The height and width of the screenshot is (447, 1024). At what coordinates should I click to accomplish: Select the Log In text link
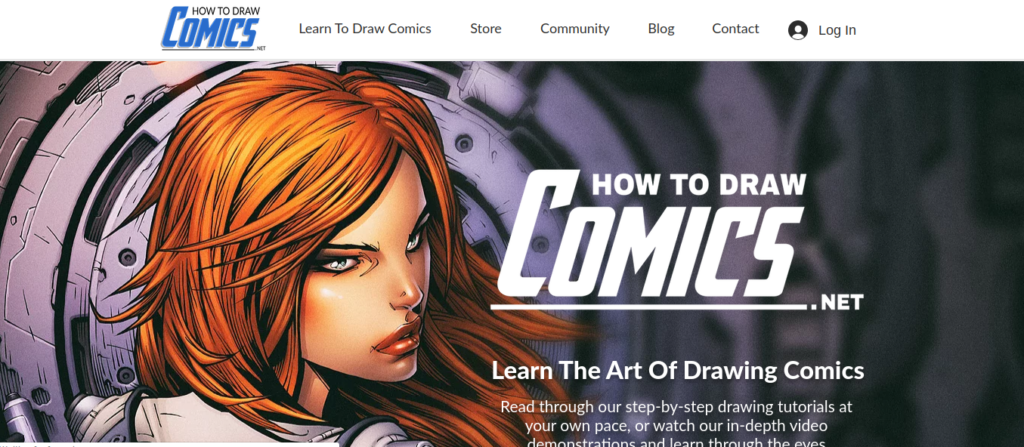pyautogui.click(x=837, y=30)
